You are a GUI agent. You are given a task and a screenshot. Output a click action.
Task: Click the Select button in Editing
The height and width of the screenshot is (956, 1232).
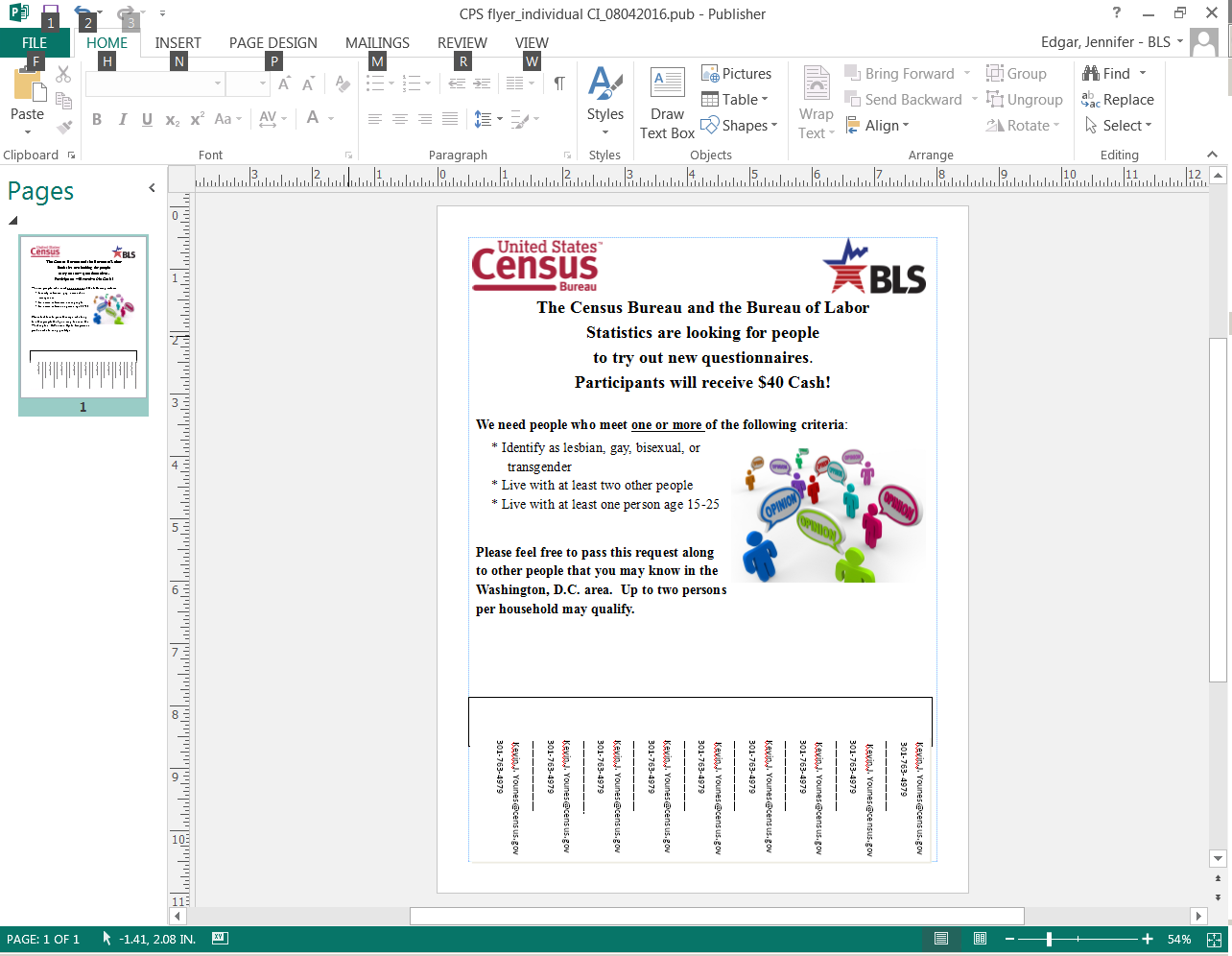click(1119, 126)
